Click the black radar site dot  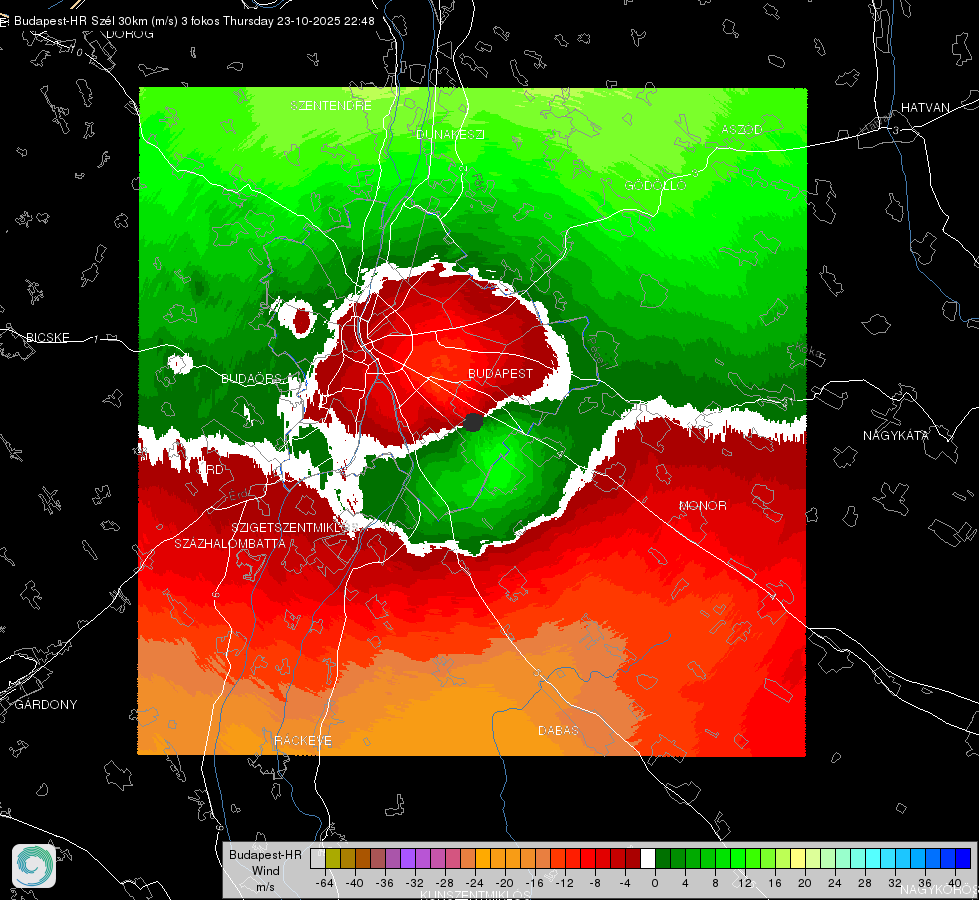(x=473, y=422)
